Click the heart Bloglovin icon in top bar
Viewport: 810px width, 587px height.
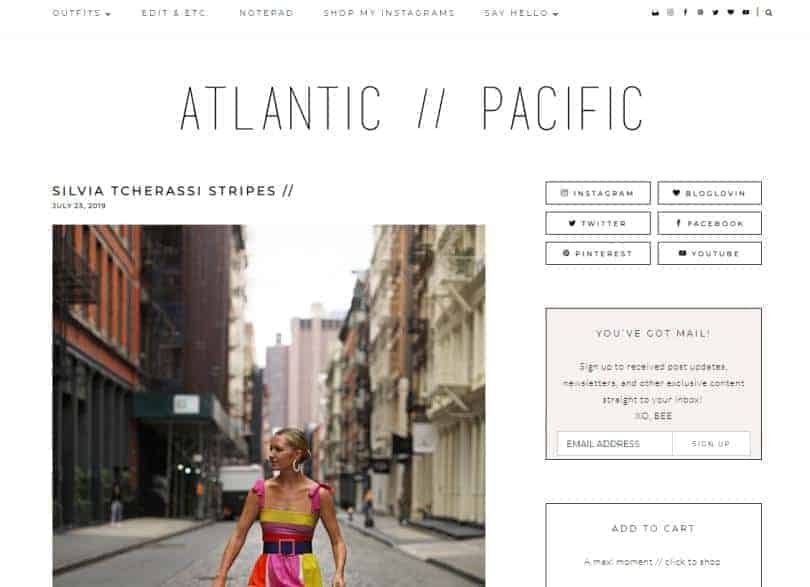click(x=730, y=12)
